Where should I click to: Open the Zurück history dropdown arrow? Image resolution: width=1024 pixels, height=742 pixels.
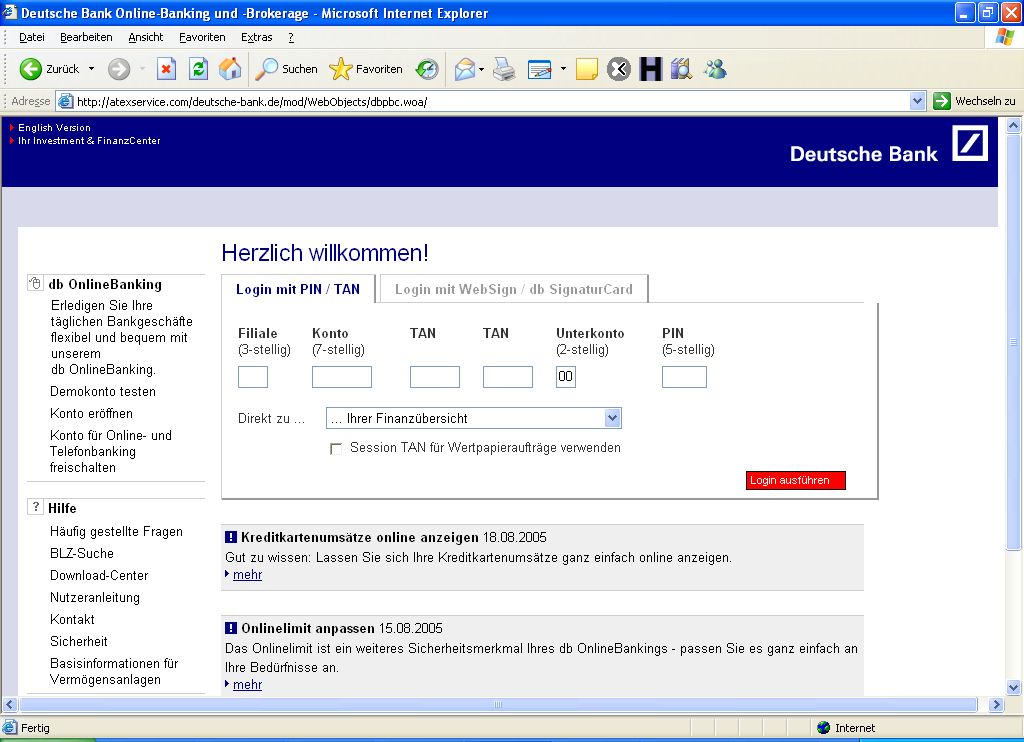[x=91, y=69]
